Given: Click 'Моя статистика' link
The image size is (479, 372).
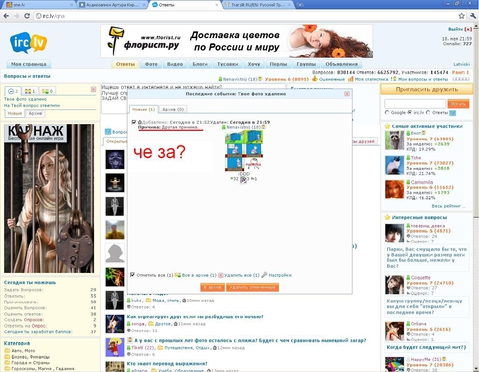Looking at the screenshot, I should pyautogui.click(x=371, y=79).
